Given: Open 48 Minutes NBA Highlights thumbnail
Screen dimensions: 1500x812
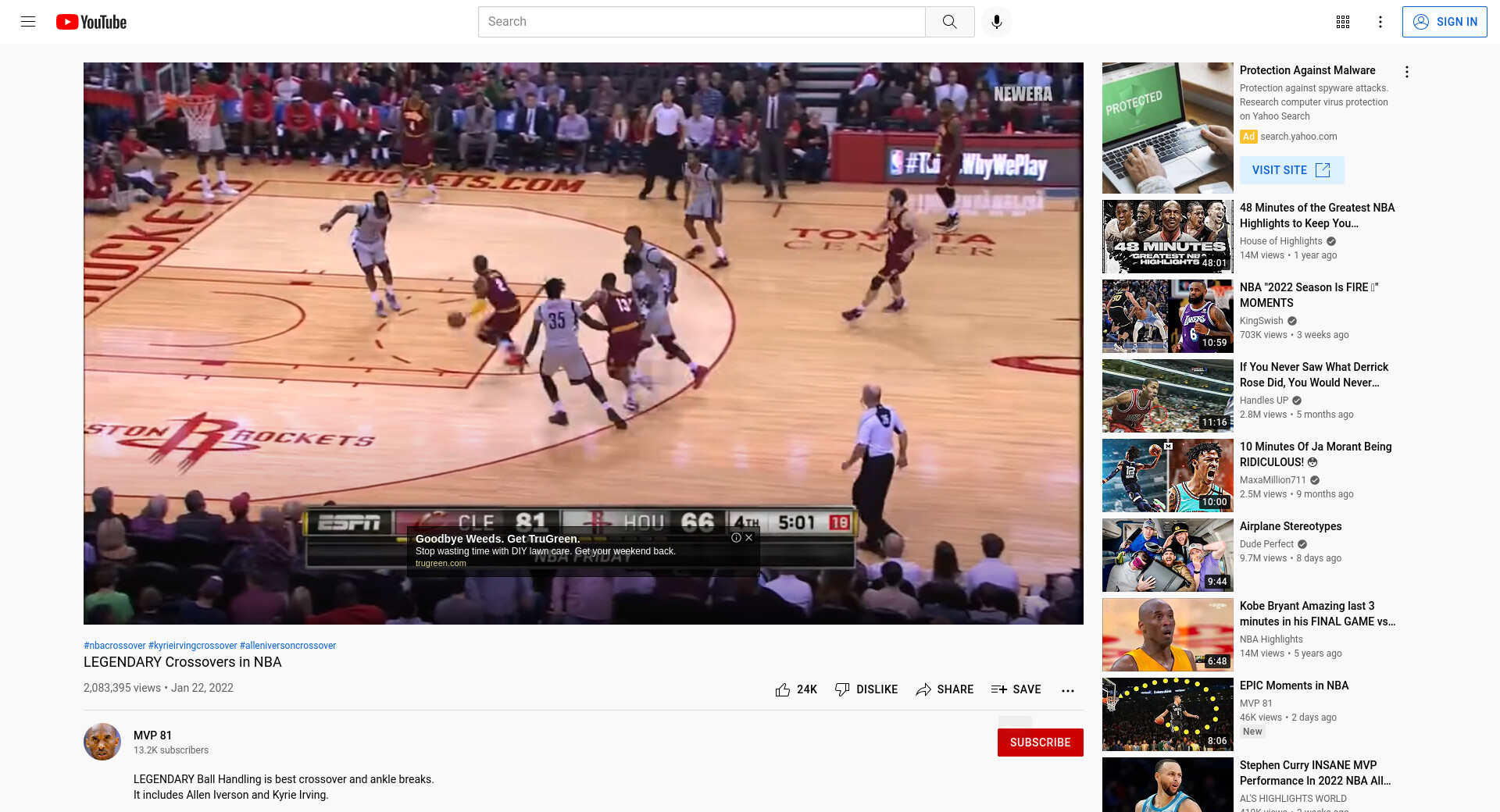Looking at the screenshot, I should 1167,237.
